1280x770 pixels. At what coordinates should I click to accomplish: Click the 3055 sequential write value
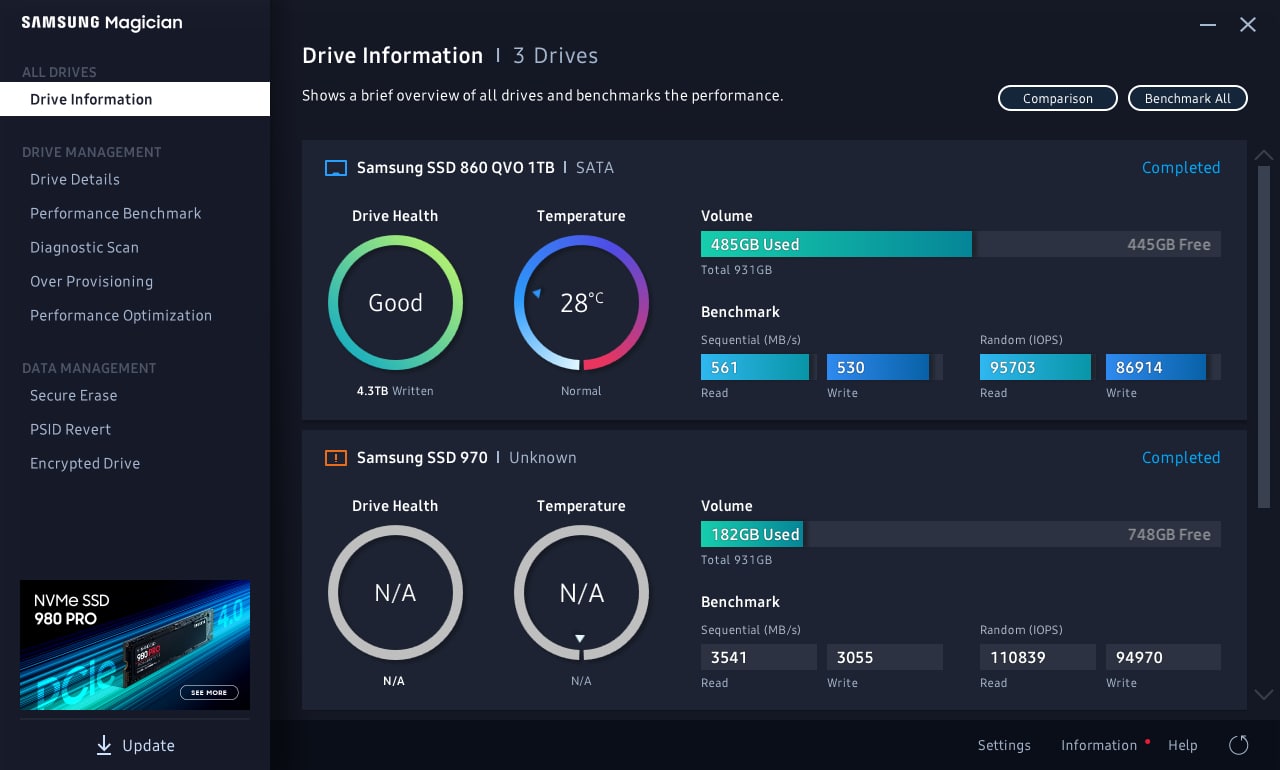click(x=884, y=657)
